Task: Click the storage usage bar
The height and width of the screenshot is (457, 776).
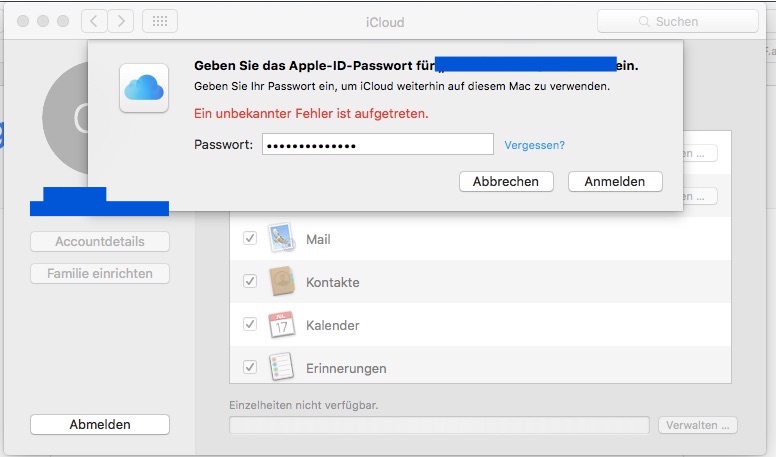Action: pos(439,425)
